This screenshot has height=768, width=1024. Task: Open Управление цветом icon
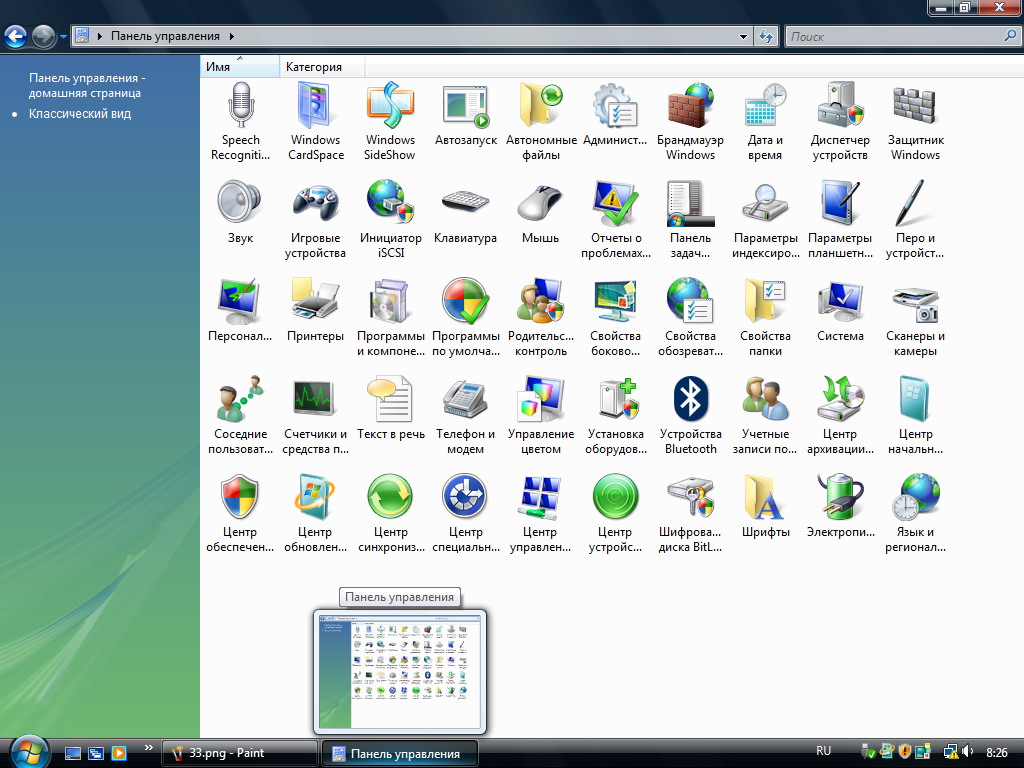tap(541, 399)
